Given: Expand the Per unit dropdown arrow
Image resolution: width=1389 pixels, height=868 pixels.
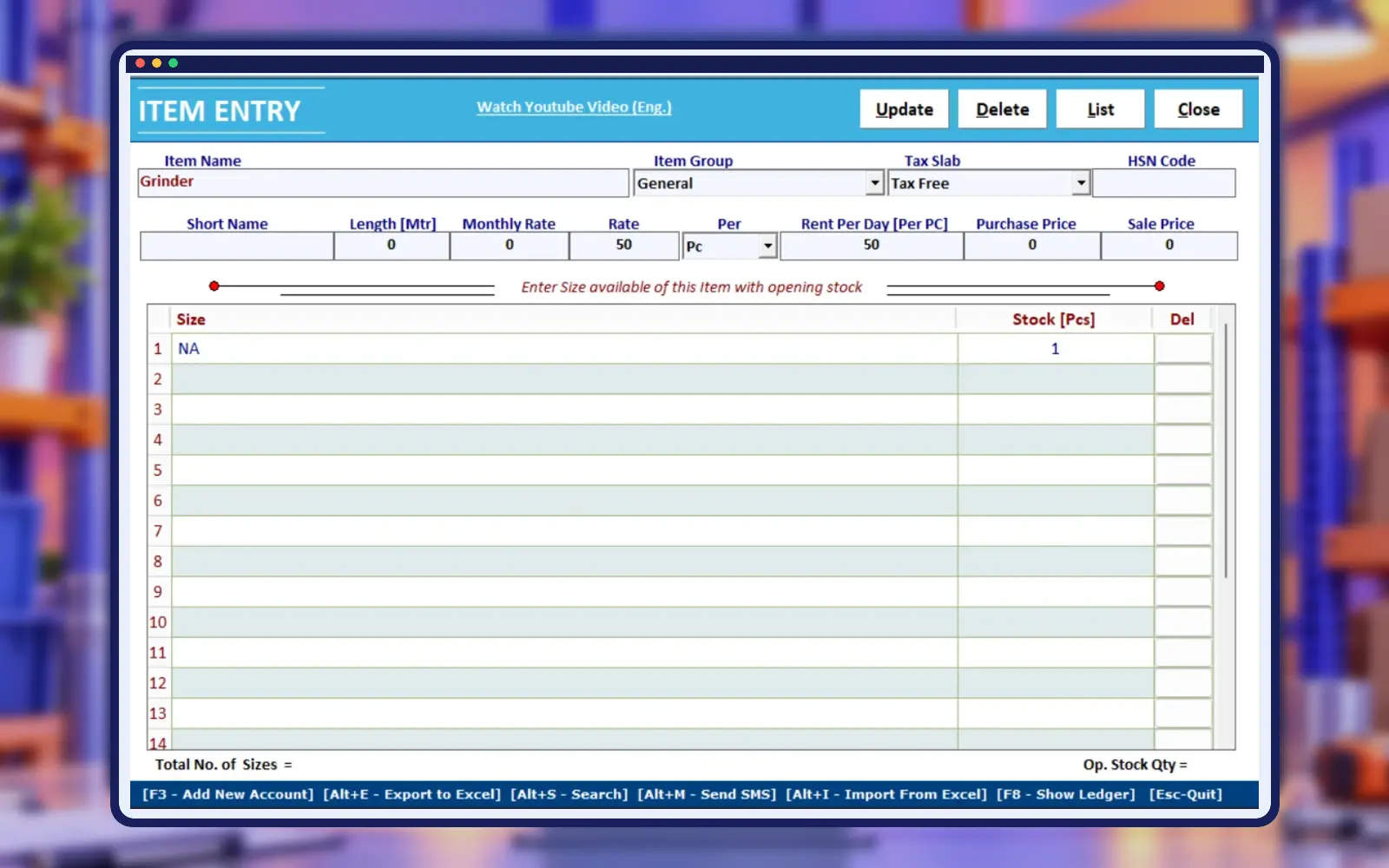Looking at the screenshot, I should 767,247.
